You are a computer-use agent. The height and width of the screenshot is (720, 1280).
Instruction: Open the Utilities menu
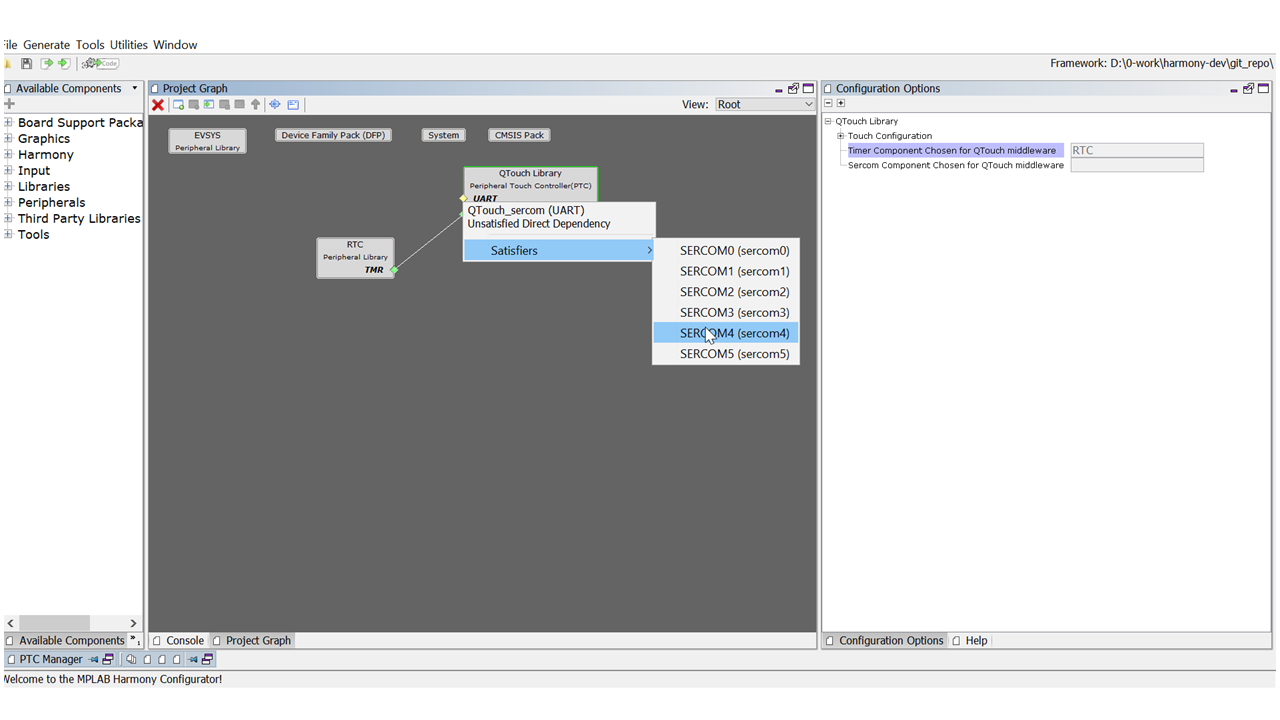click(x=128, y=45)
